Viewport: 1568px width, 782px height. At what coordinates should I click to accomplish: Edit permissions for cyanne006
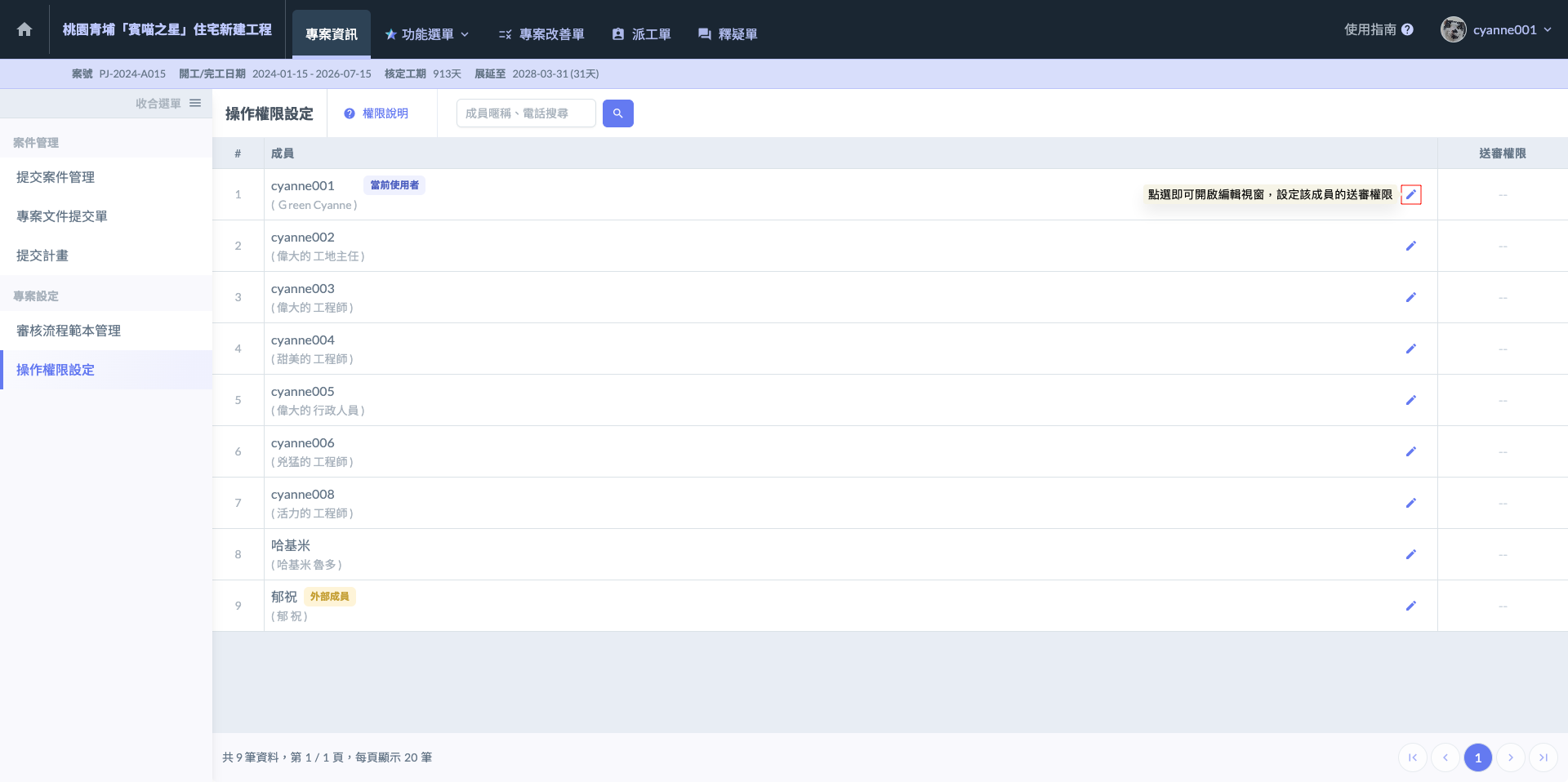point(1410,451)
